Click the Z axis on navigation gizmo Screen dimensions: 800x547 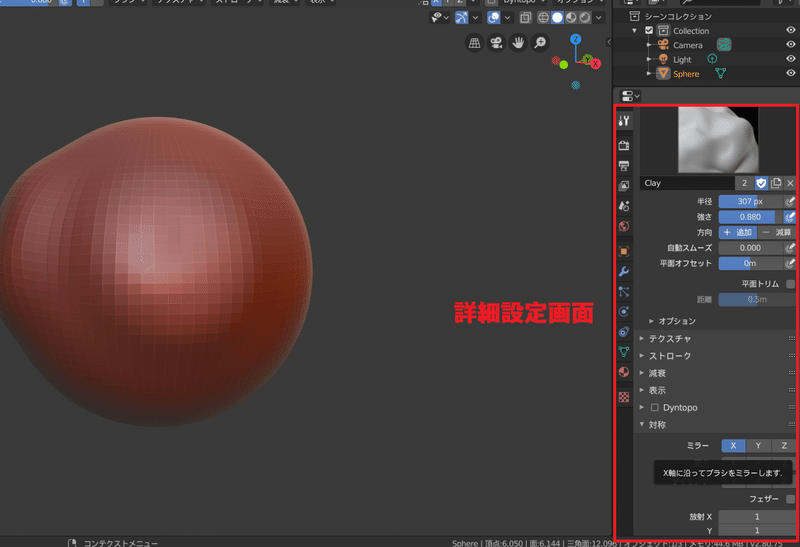pos(576,39)
